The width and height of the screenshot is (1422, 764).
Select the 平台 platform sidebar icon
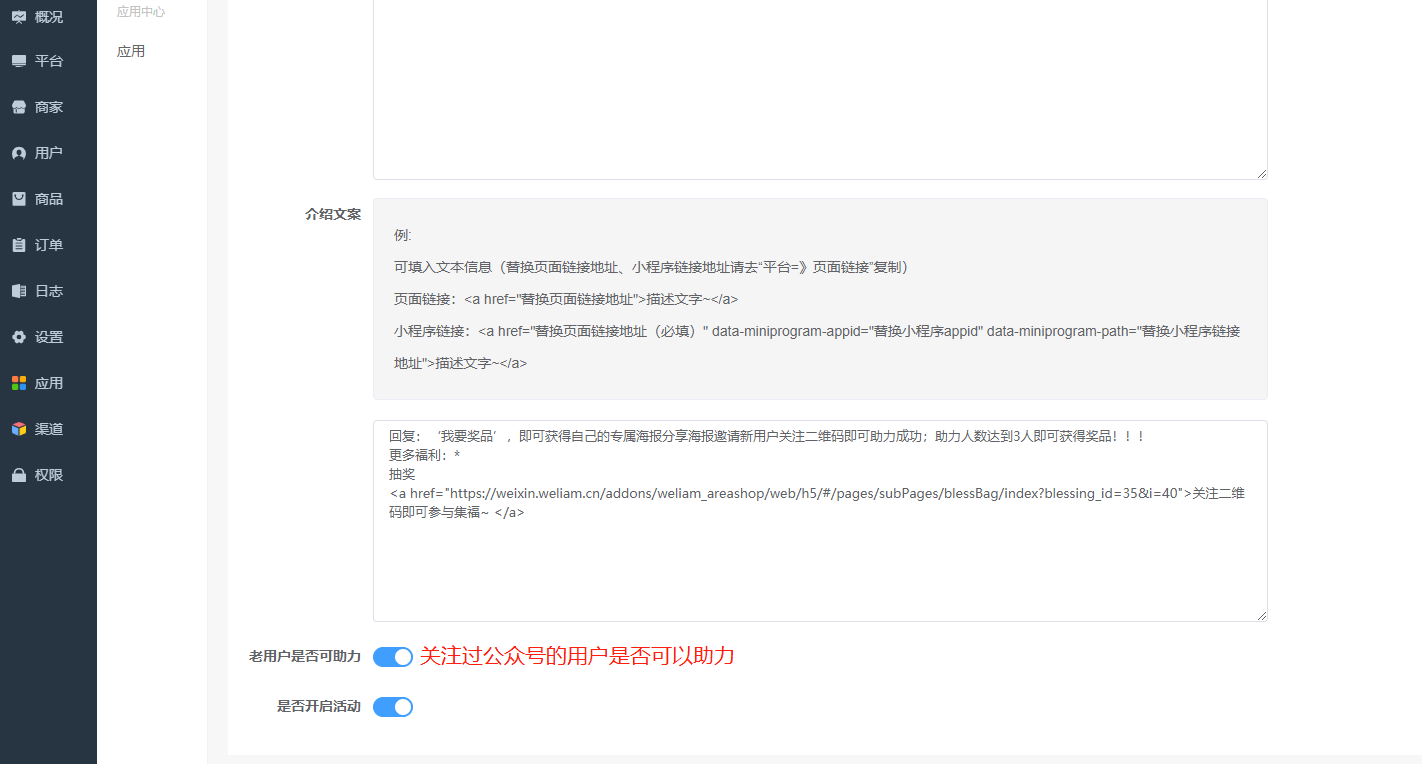(19, 61)
